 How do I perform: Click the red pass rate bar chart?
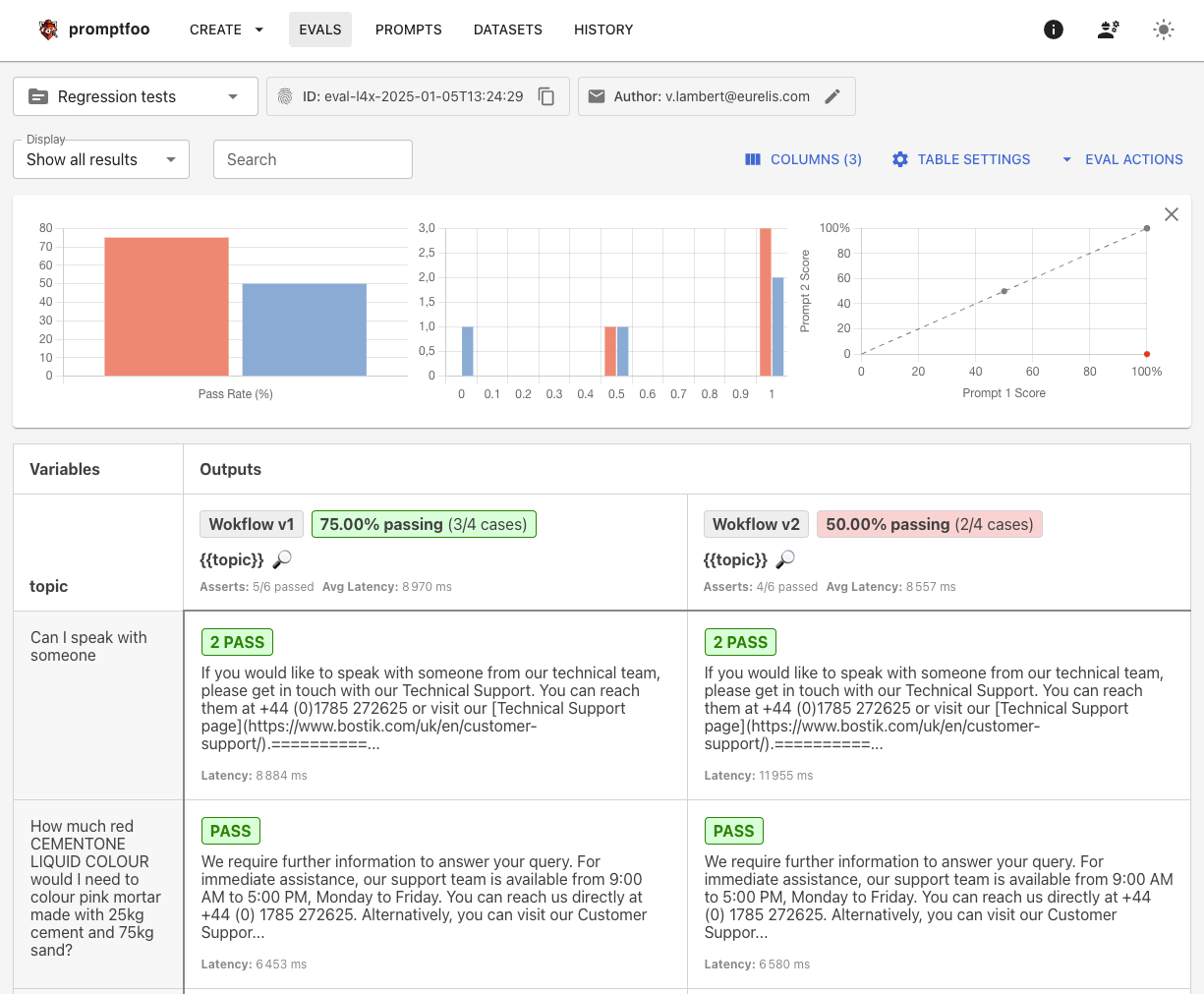[166, 305]
